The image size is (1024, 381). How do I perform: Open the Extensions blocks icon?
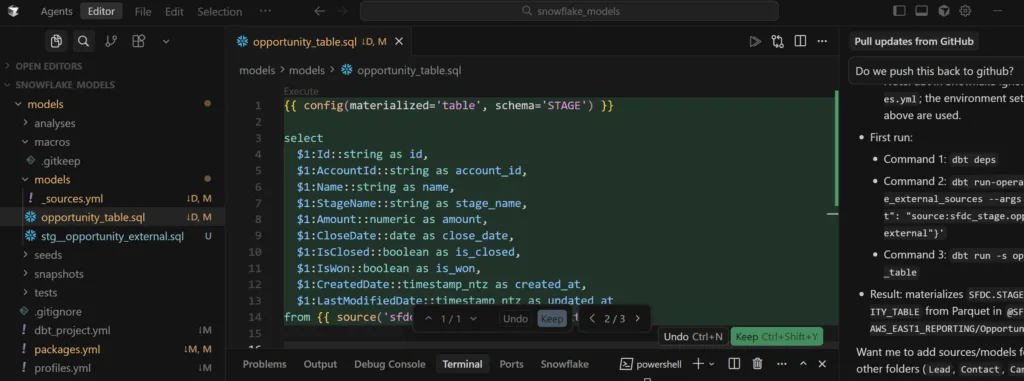click(138, 41)
